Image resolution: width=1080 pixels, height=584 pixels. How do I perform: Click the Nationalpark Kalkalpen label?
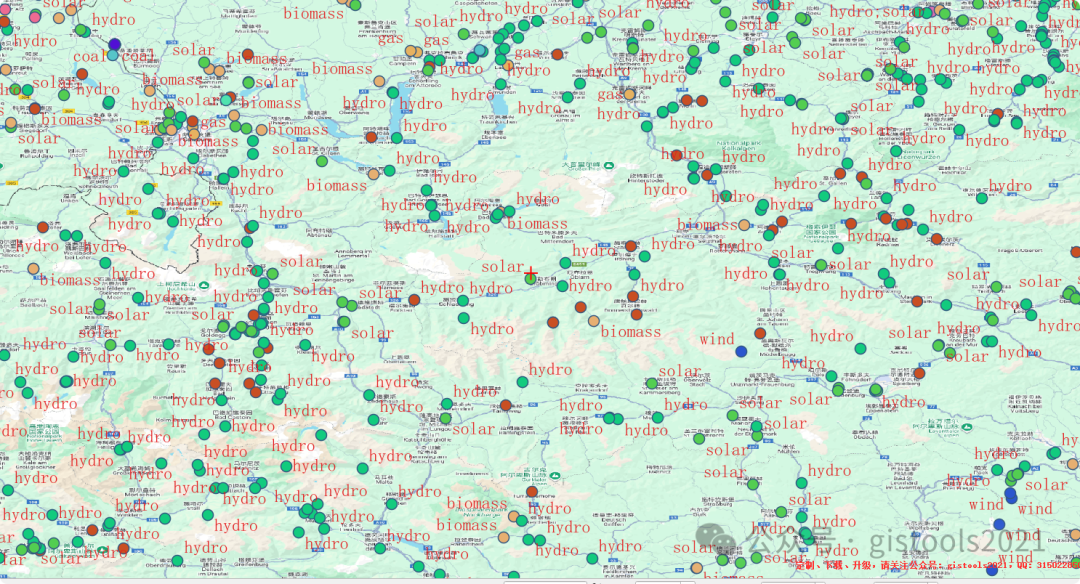(x=738, y=145)
